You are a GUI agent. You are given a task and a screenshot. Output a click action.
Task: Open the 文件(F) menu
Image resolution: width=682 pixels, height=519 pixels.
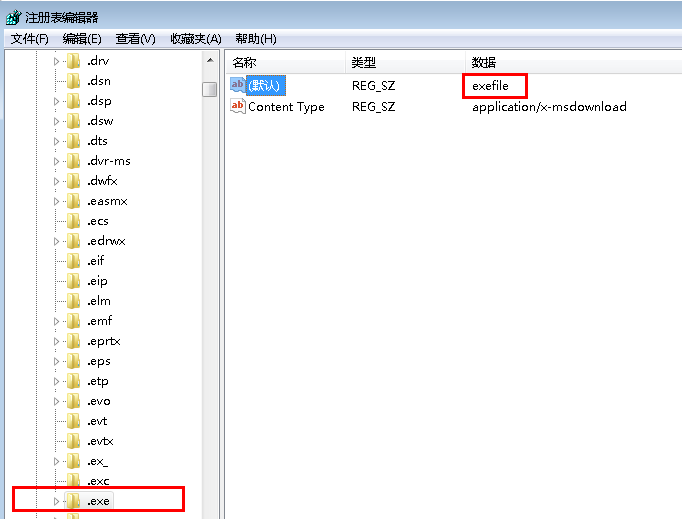pos(30,39)
